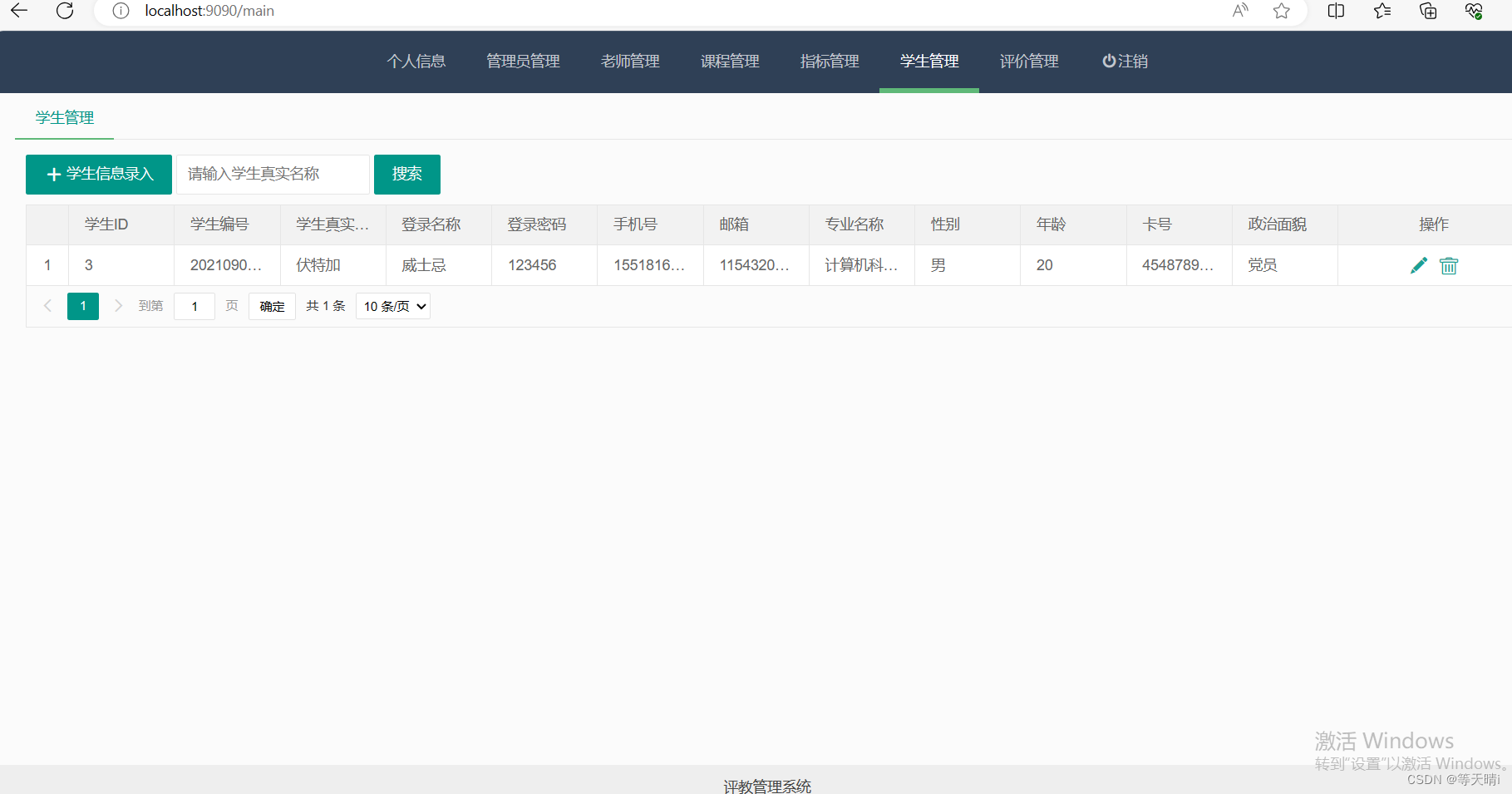Click the plus icon on 学生信息录入 button

(x=52, y=174)
